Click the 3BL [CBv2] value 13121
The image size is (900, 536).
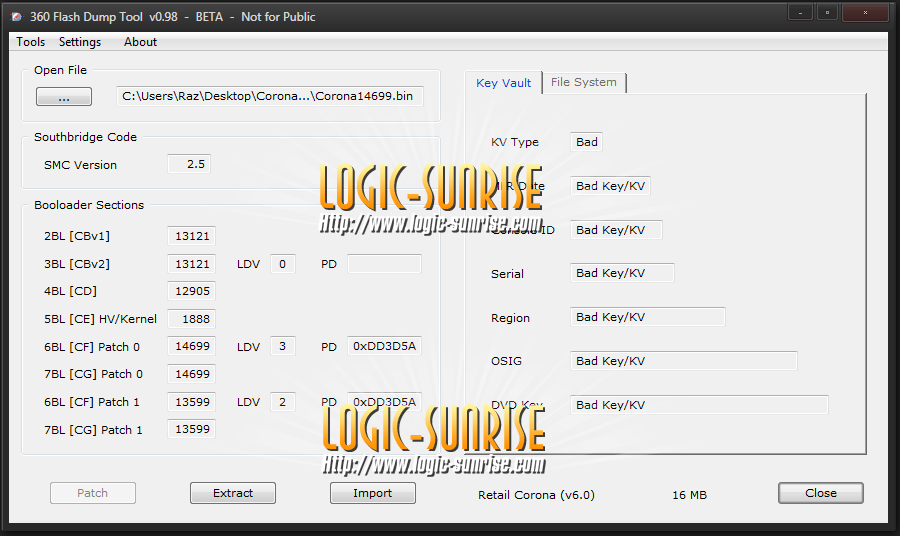pyautogui.click(x=191, y=264)
